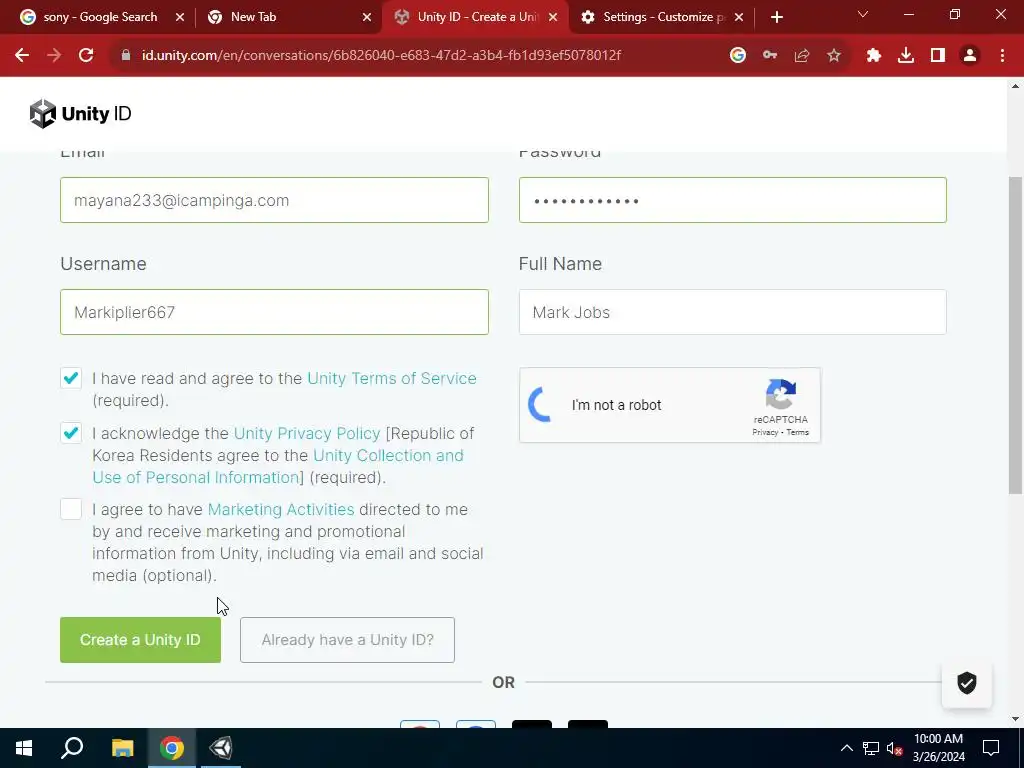The width and height of the screenshot is (1024, 768).
Task: Open the Chrome downloads icon
Action: point(906,56)
